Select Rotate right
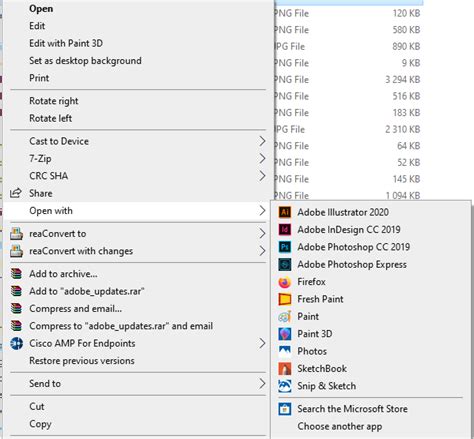The width and height of the screenshot is (474, 439). [x=54, y=101]
